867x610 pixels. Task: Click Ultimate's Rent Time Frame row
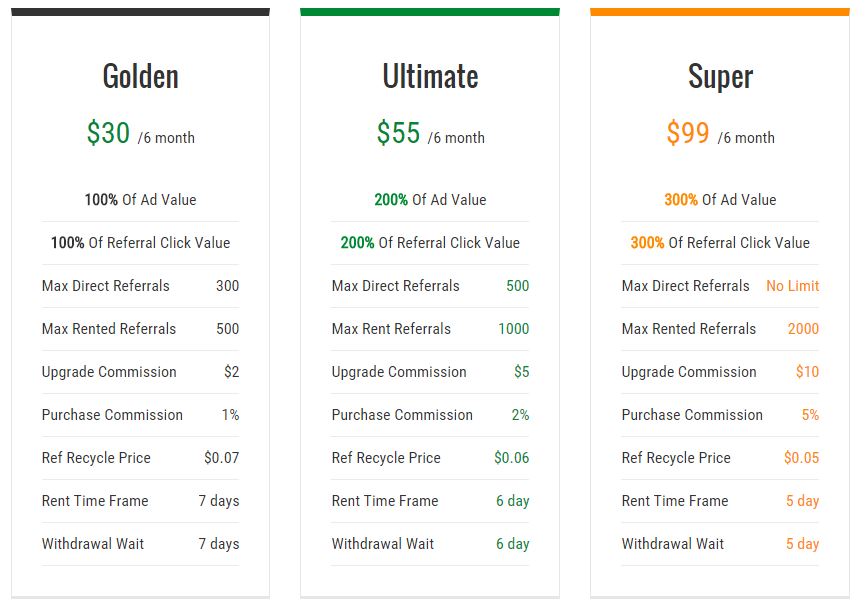click(430, 501)
